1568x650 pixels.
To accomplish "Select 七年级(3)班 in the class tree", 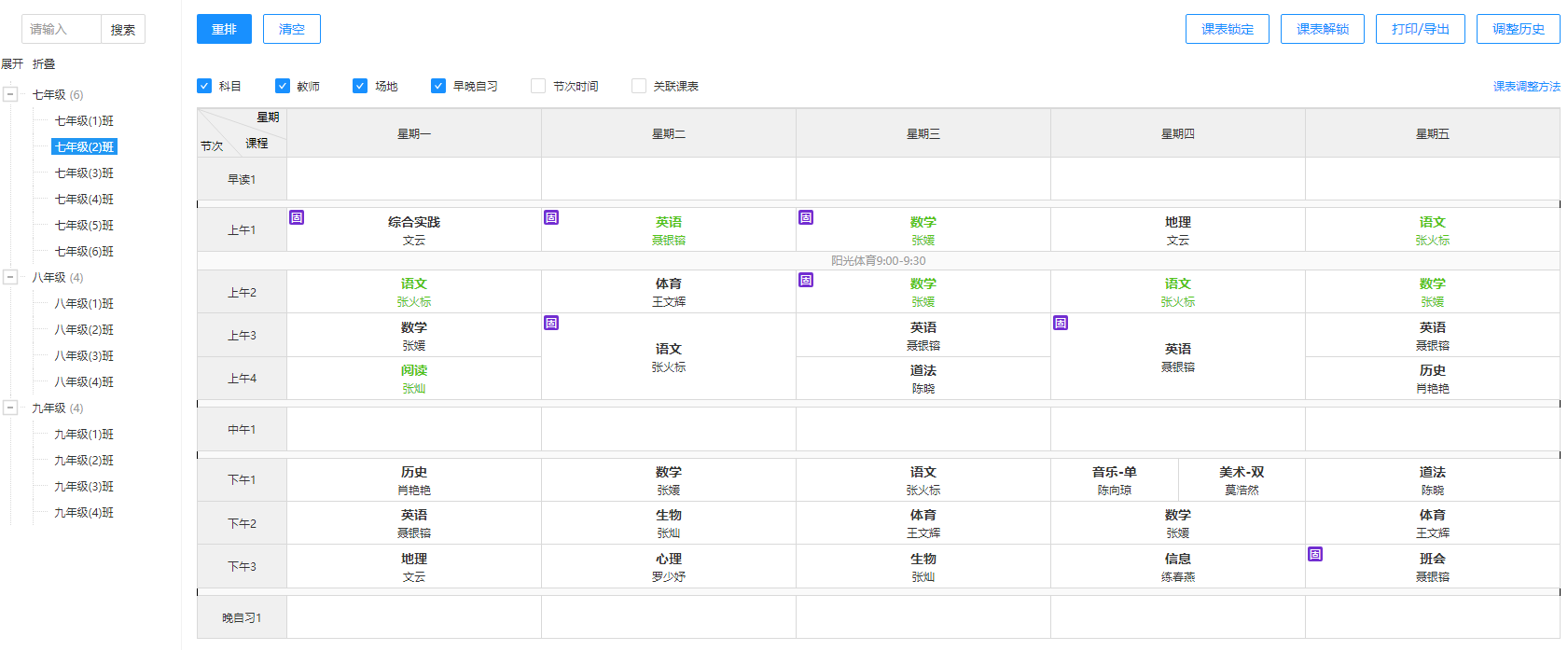I will pyautogui.click(x=84, y=173).
